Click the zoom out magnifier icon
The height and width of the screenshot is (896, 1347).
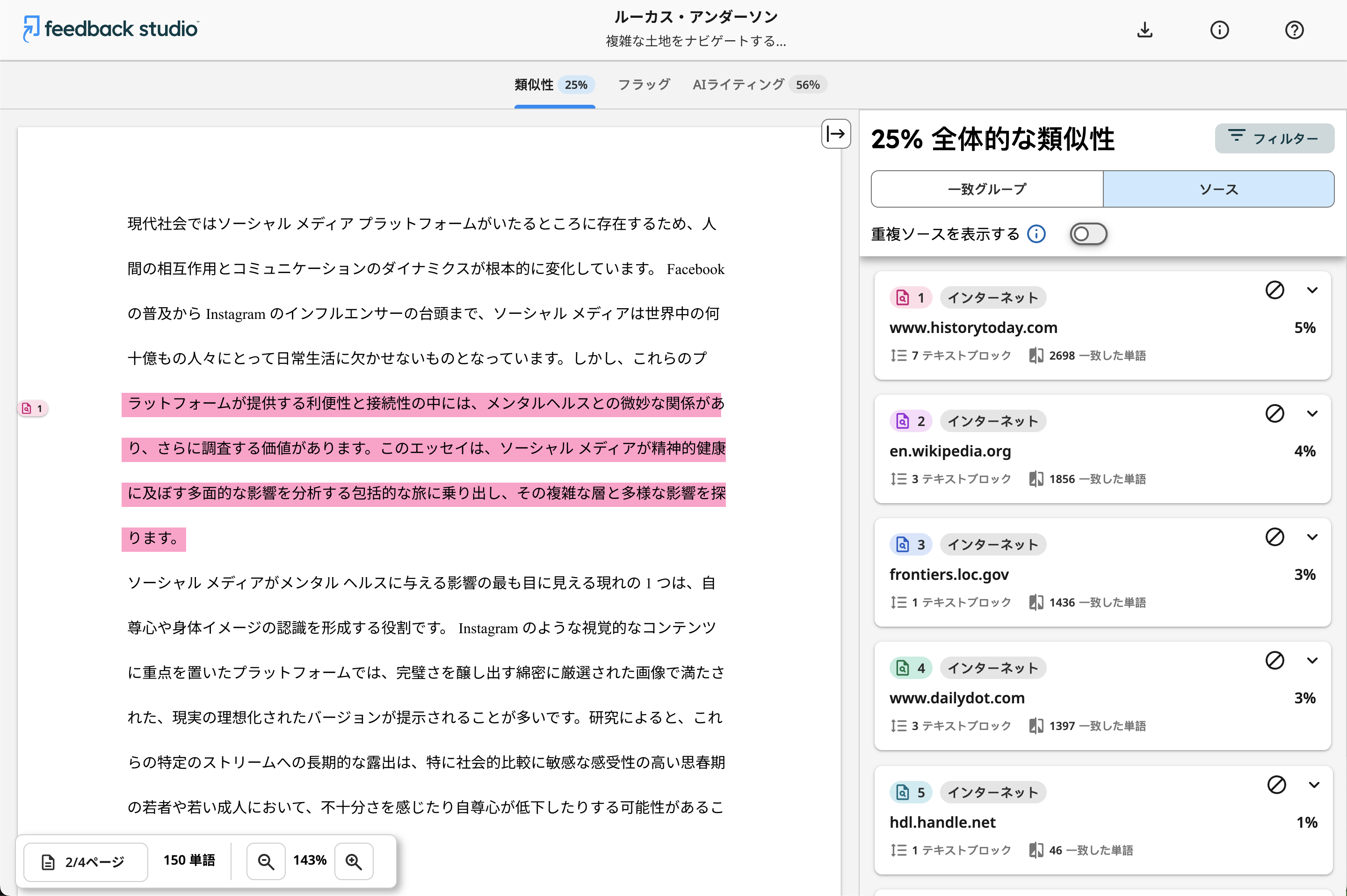pos(266,861)
